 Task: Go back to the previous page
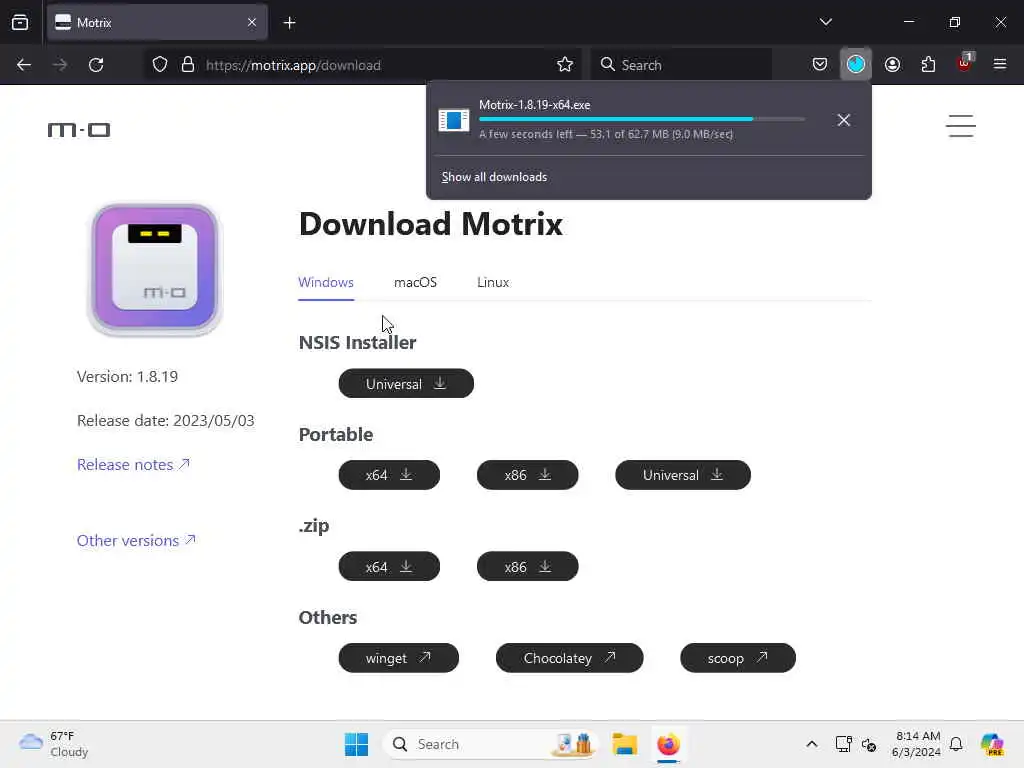[24, 65]
